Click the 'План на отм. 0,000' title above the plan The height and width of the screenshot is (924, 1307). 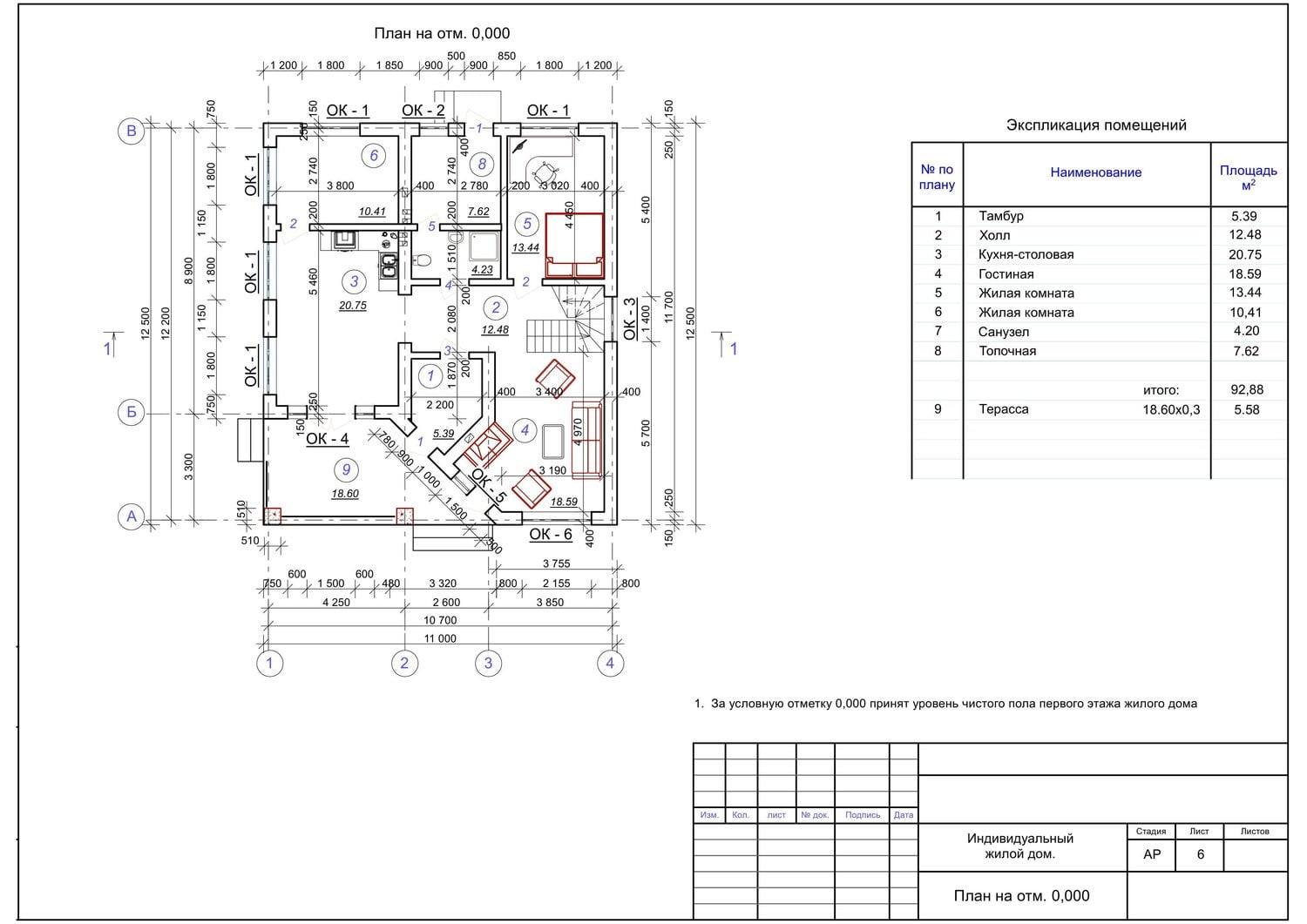[x=442, y=34]
